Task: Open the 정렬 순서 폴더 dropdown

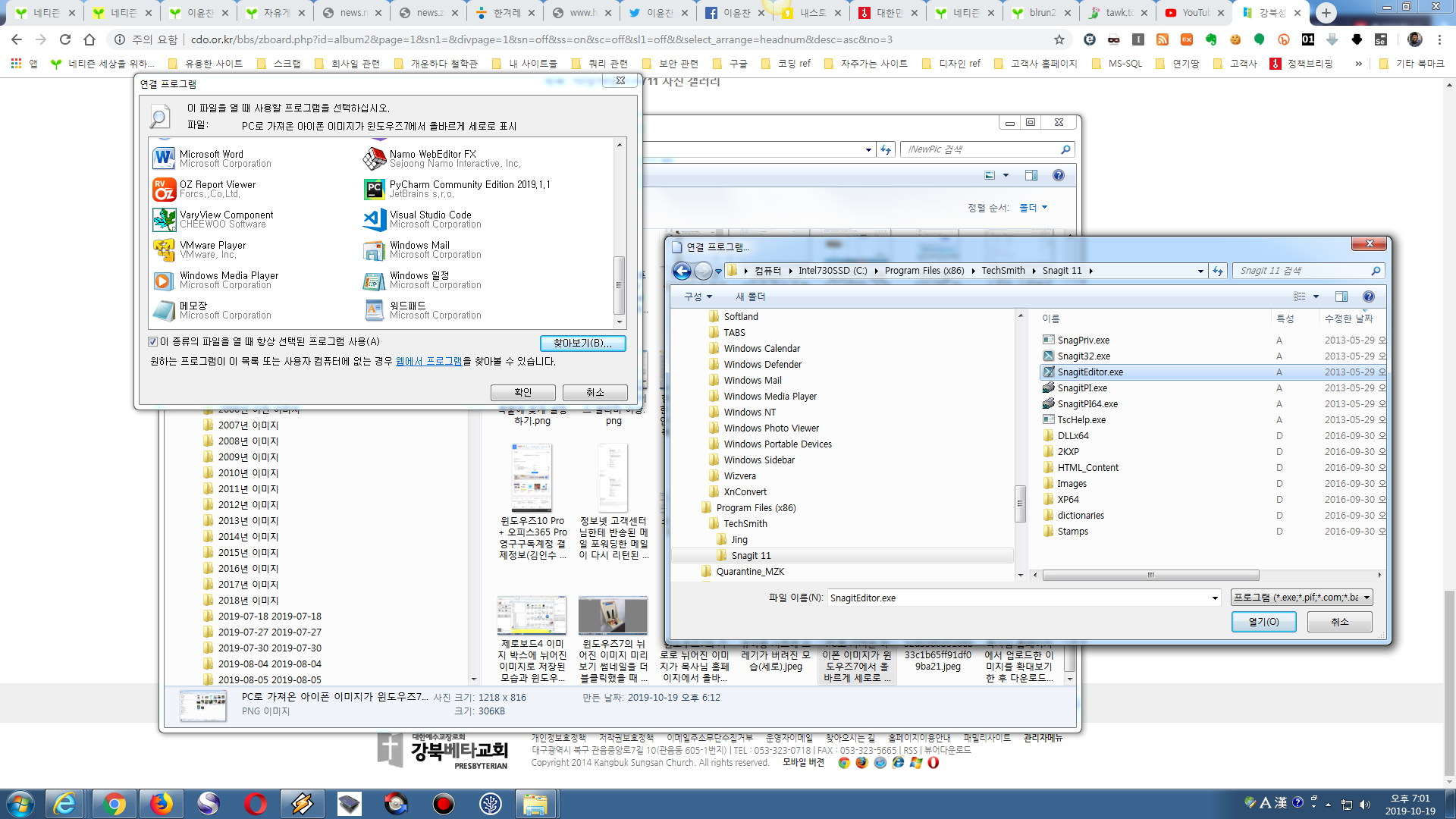Action: [x=1033, y=208]
